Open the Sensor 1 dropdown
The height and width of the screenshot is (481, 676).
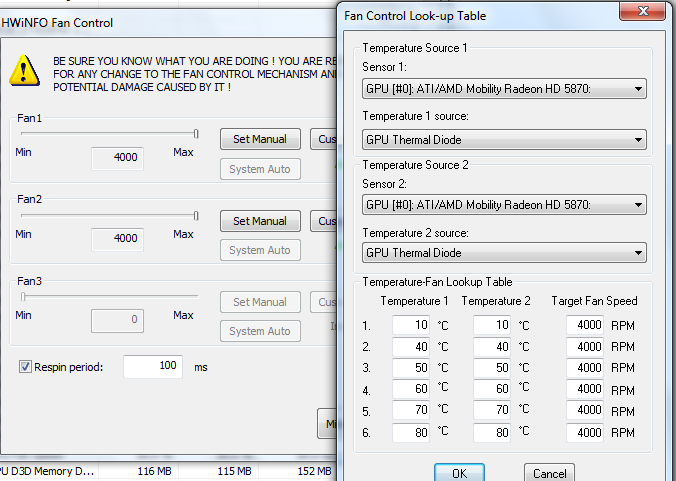click(x=504, y=89)
